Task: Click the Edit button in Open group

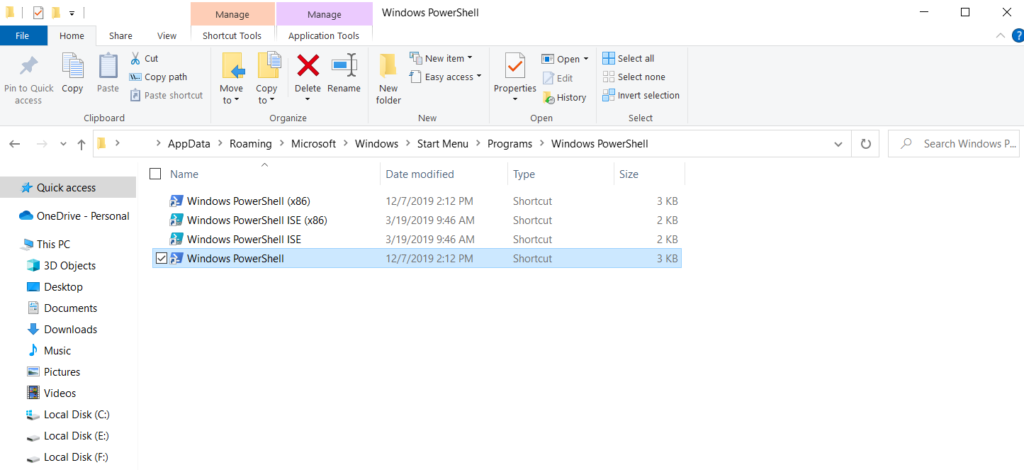Action: click(x=557, y=78)
